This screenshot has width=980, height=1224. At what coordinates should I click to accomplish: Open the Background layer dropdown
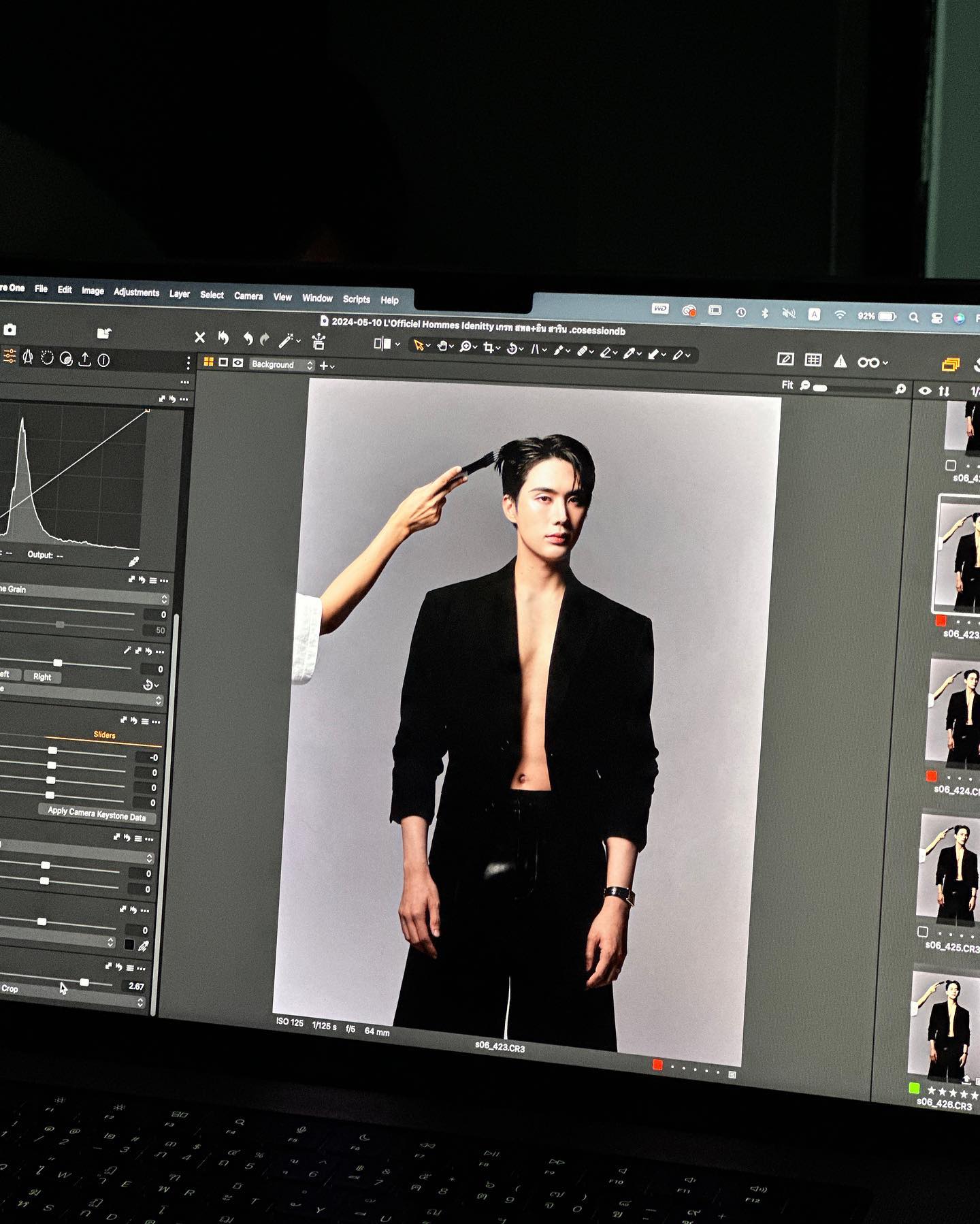click(x=282, y=364)
